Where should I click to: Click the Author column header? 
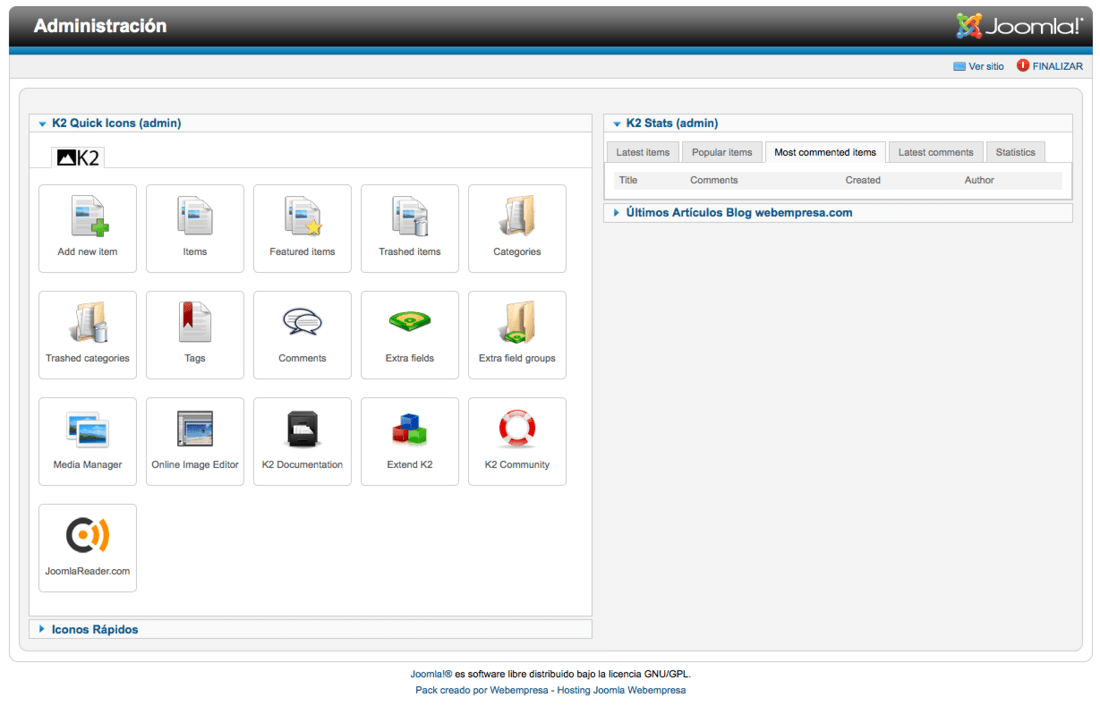coord(979,180)
